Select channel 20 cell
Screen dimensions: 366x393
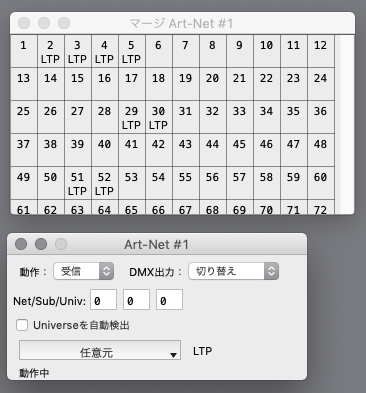213,84
